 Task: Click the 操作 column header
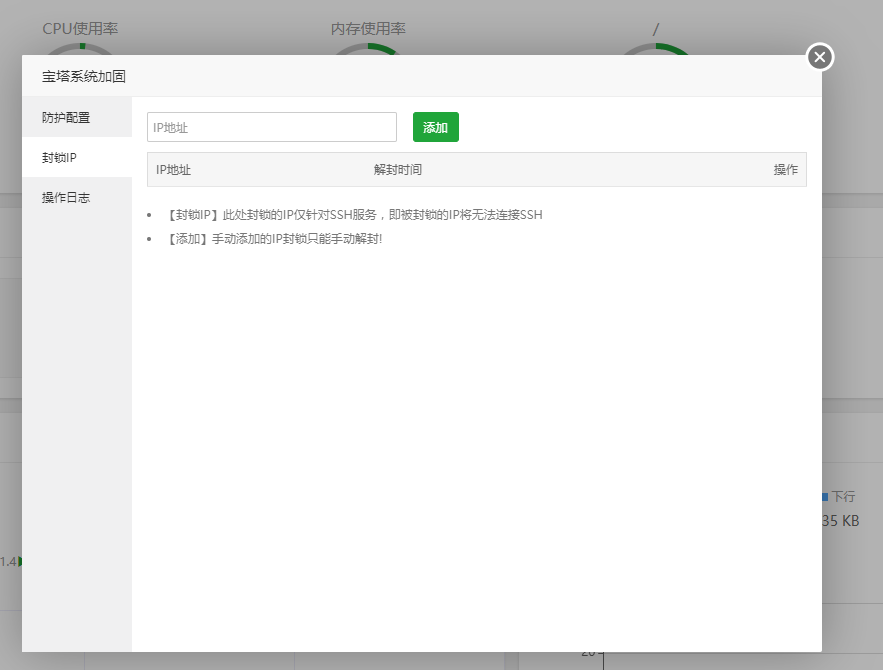point(786,169)
